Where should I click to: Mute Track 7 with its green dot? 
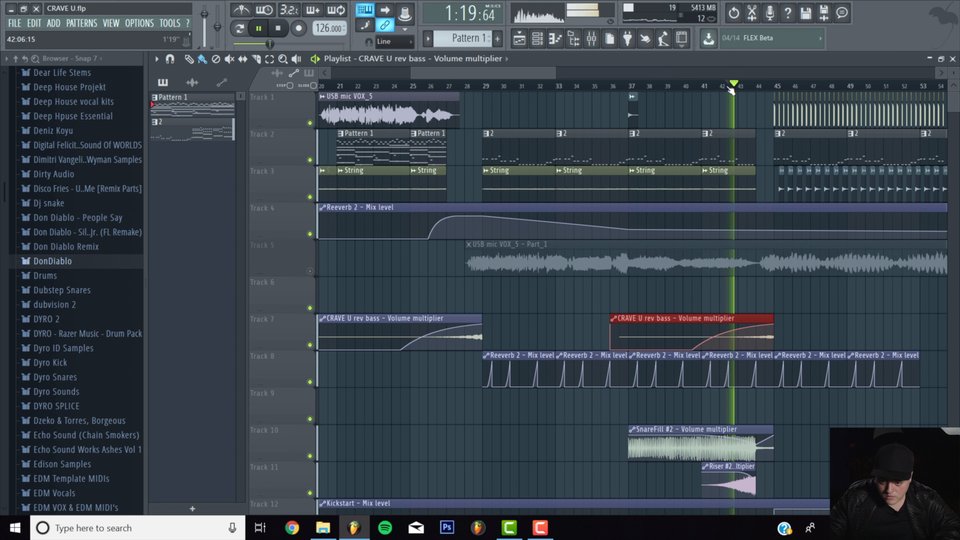pos(310,345)
